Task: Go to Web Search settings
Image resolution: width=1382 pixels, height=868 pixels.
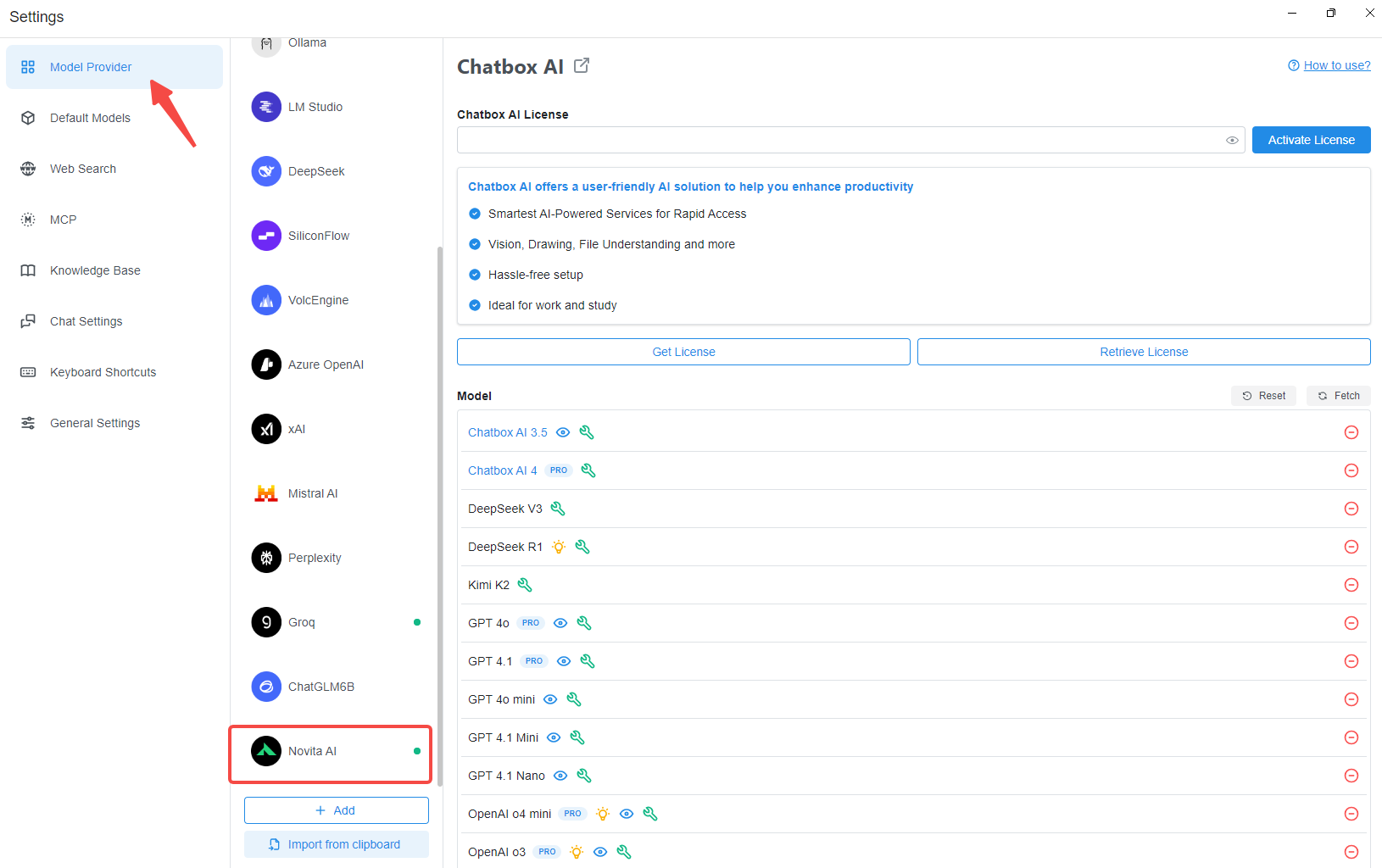Action: (x=114, y=169)
